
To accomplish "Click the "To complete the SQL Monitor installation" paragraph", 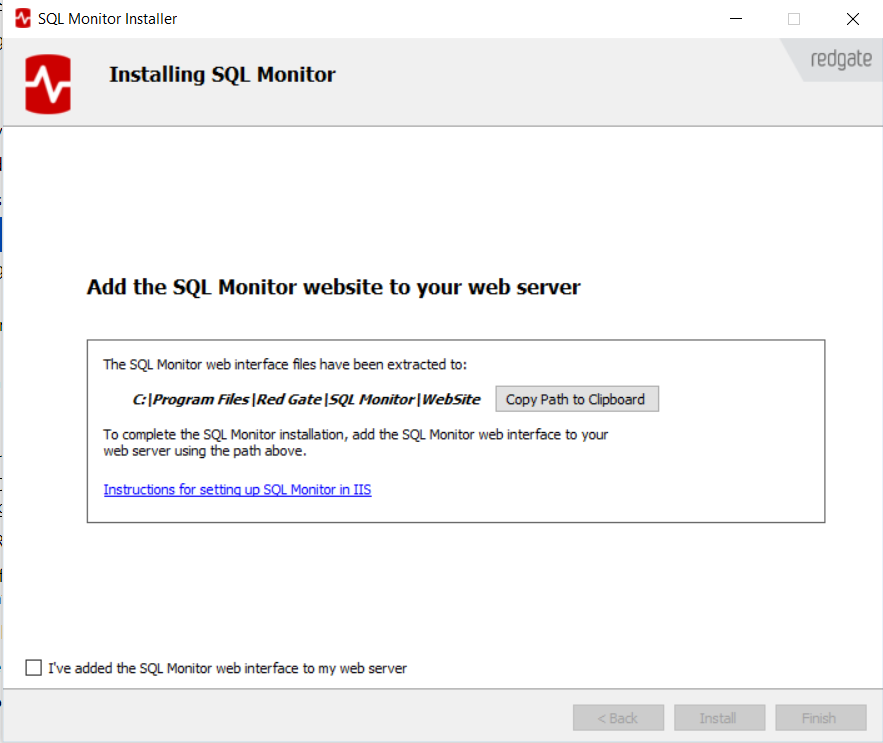I will click(x=355, y=443).
